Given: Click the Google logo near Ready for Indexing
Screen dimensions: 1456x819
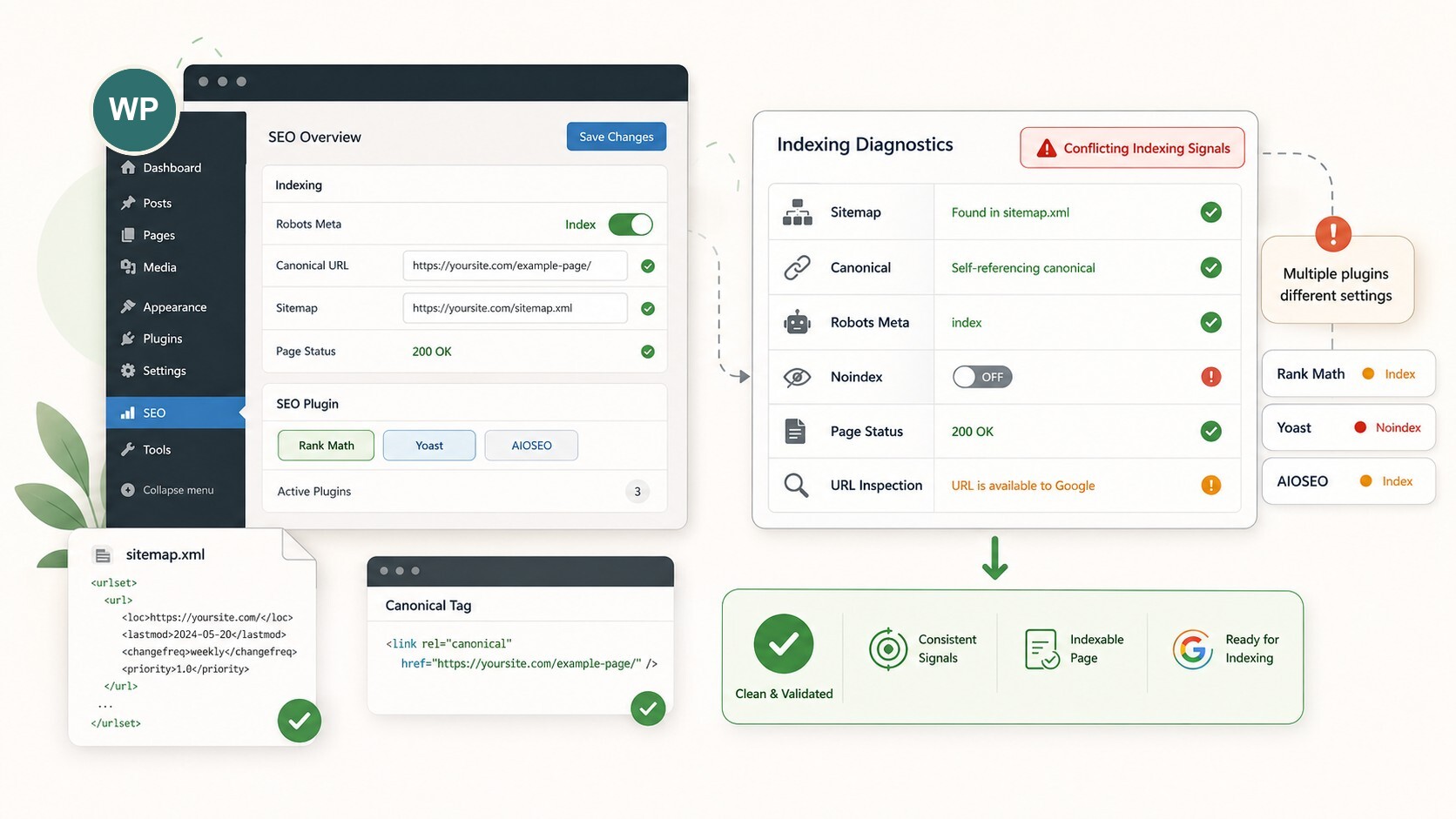Looking at the screenshot, I should [x=1192, y=649].
